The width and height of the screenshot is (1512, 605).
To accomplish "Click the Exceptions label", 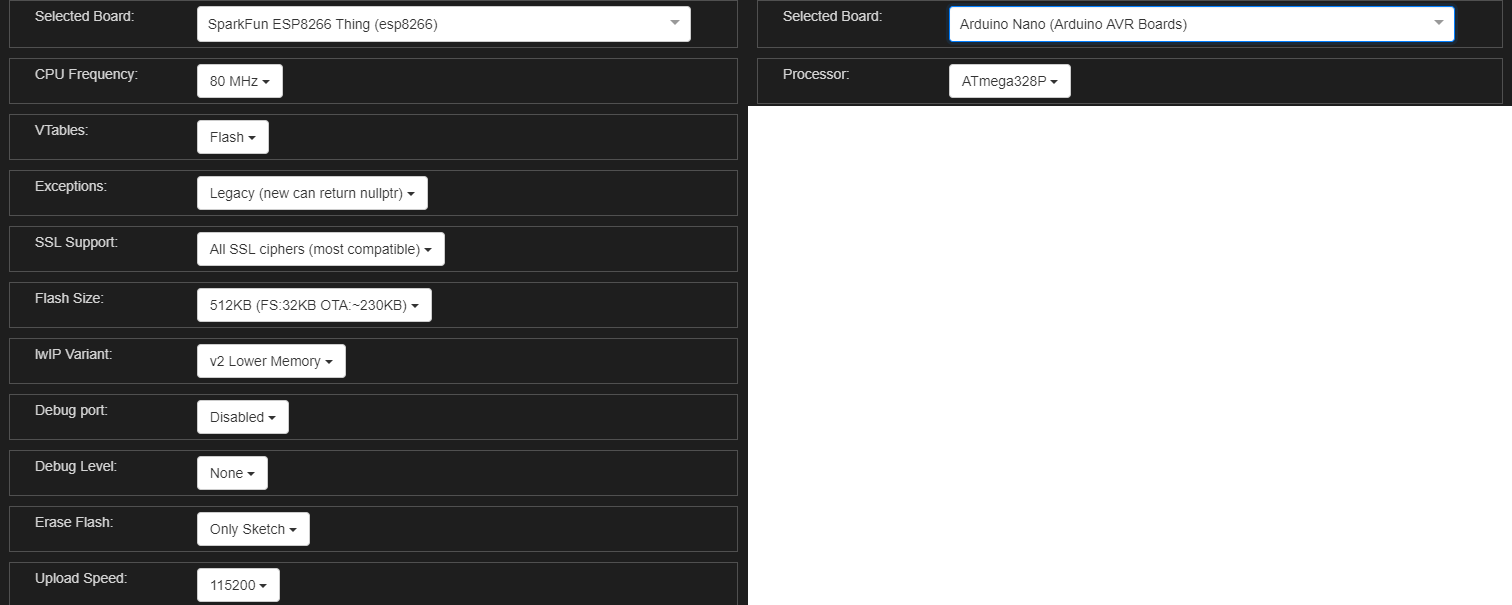I will tap(71, 186).
